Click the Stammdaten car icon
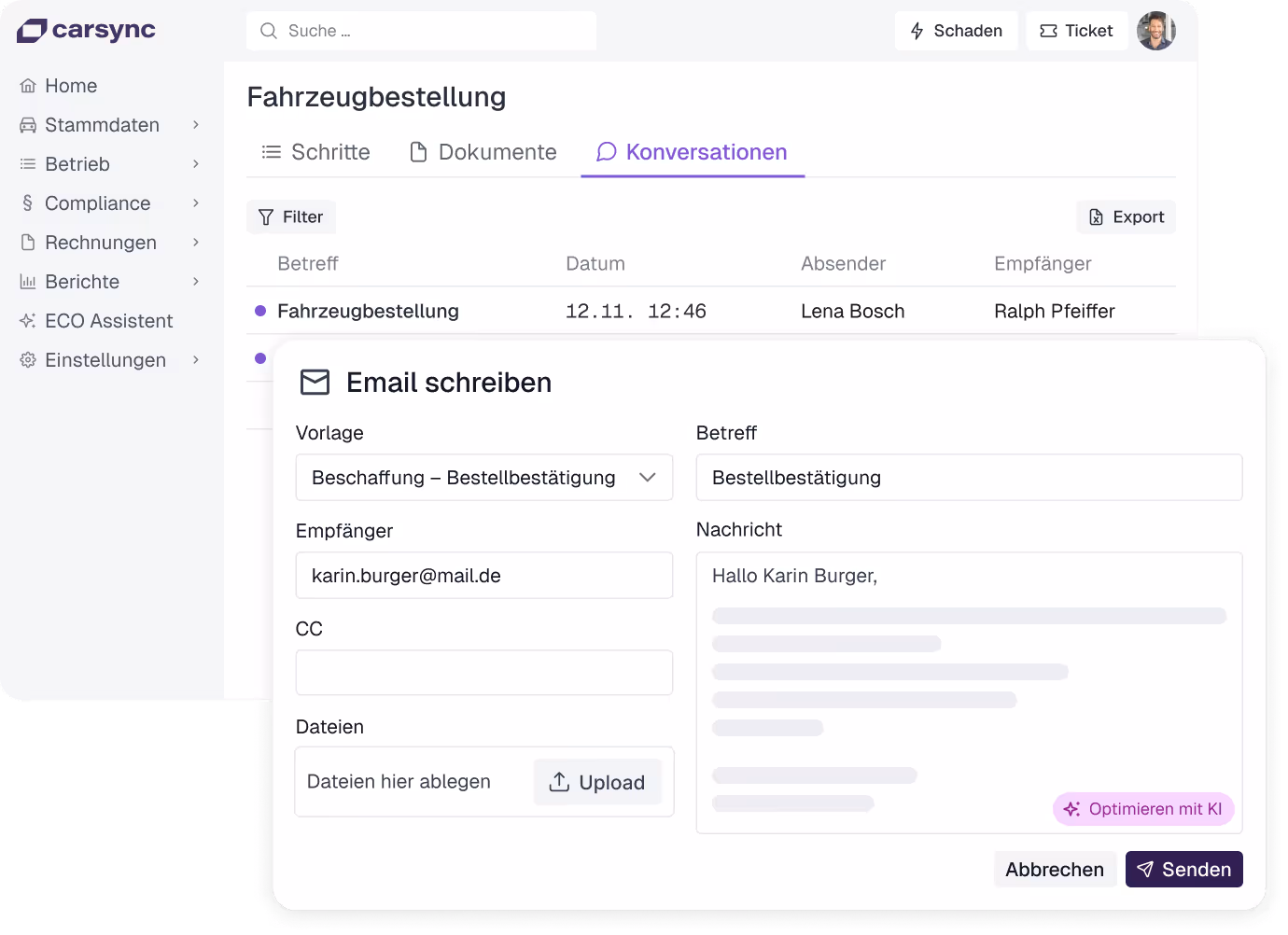 (28, 125)
